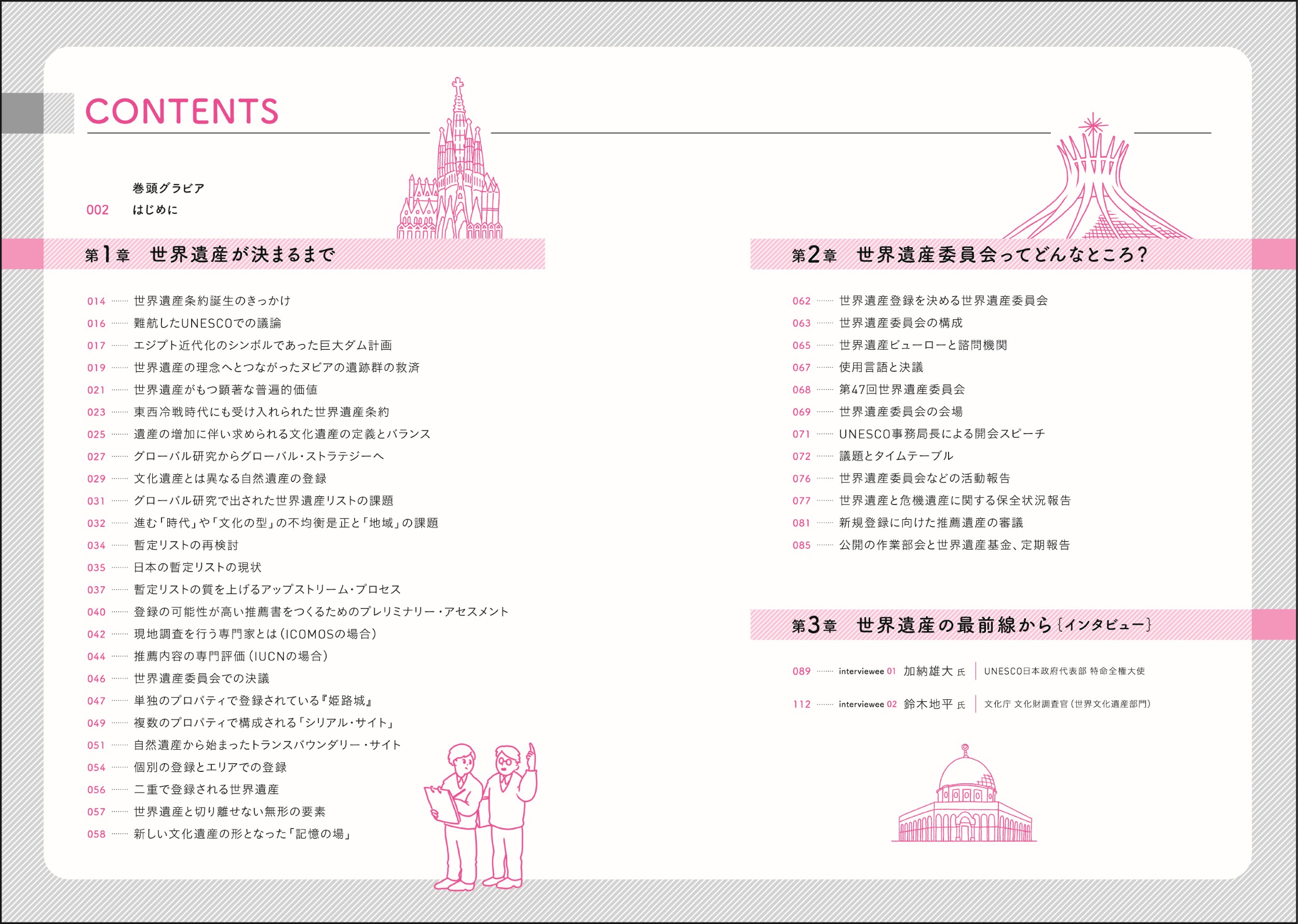Screen dimensions: 1298x924
Task: Select entry 067 使用言語と決議
Action: pyautogui.click(x=858, y=367)
